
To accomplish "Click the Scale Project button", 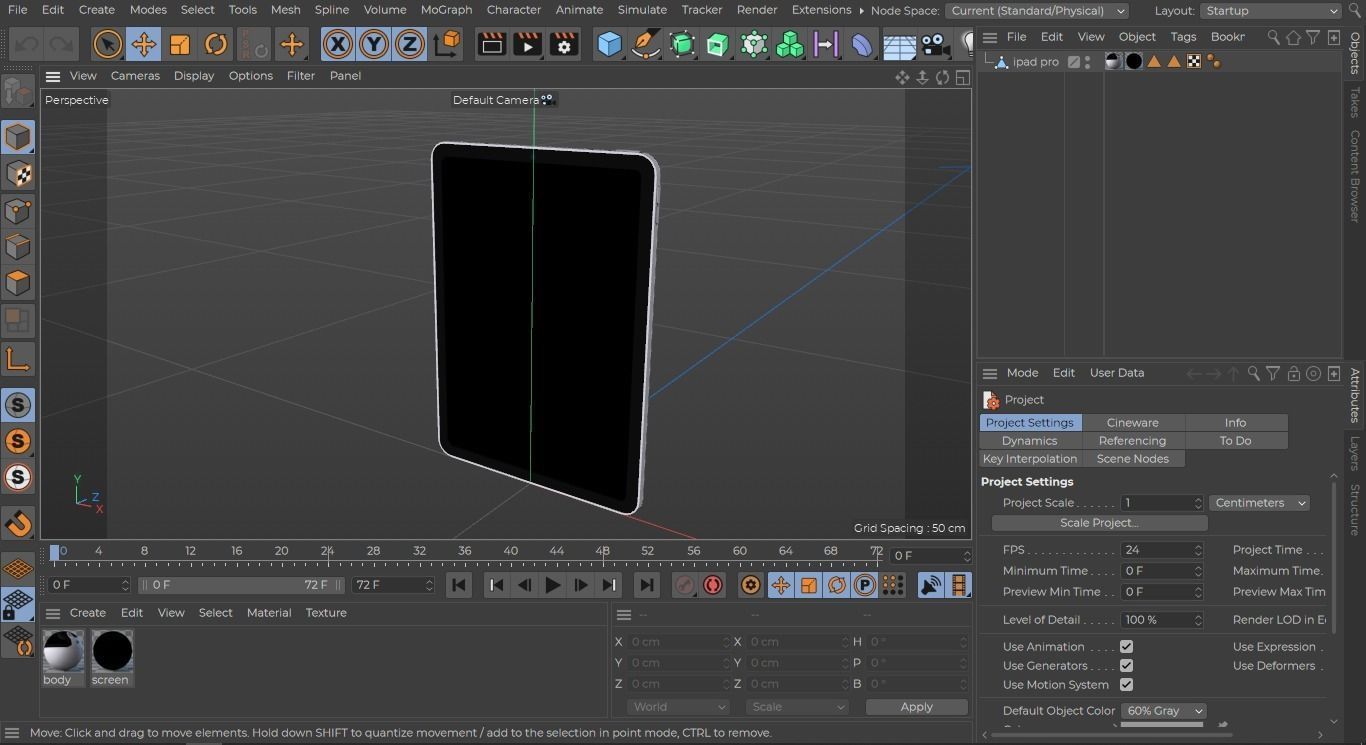I will tap(1099, 523).
